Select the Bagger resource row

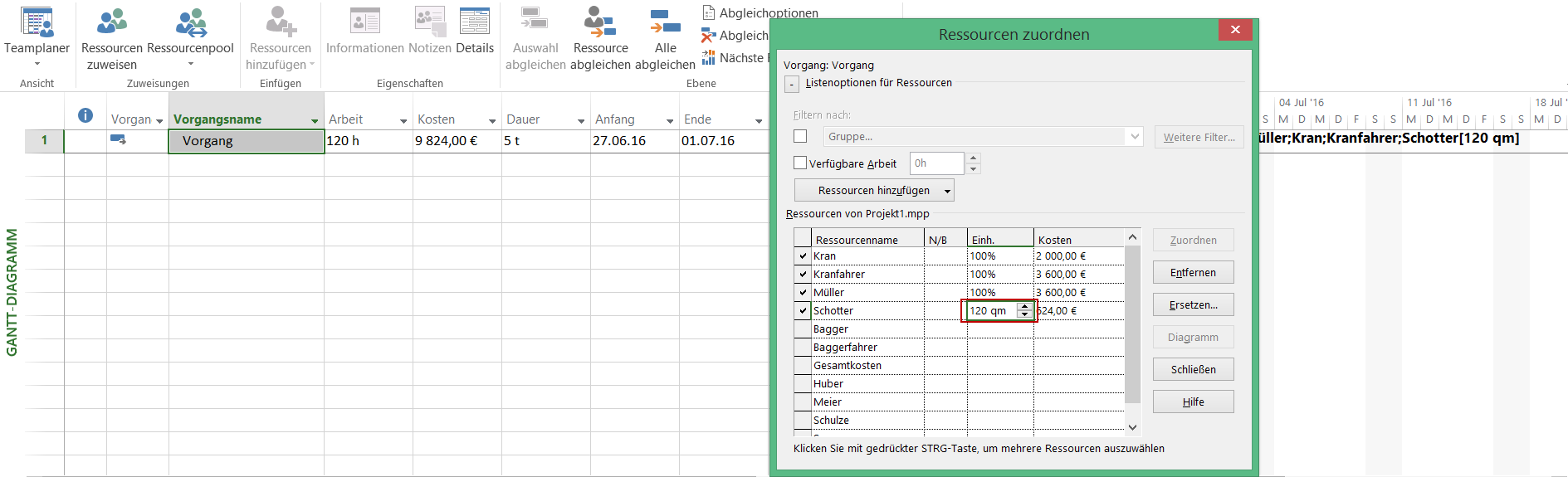click(x=867, y=329)
